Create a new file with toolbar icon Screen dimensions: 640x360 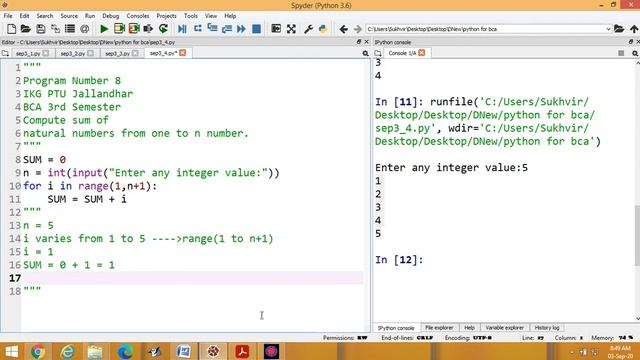tap(11, 29)
